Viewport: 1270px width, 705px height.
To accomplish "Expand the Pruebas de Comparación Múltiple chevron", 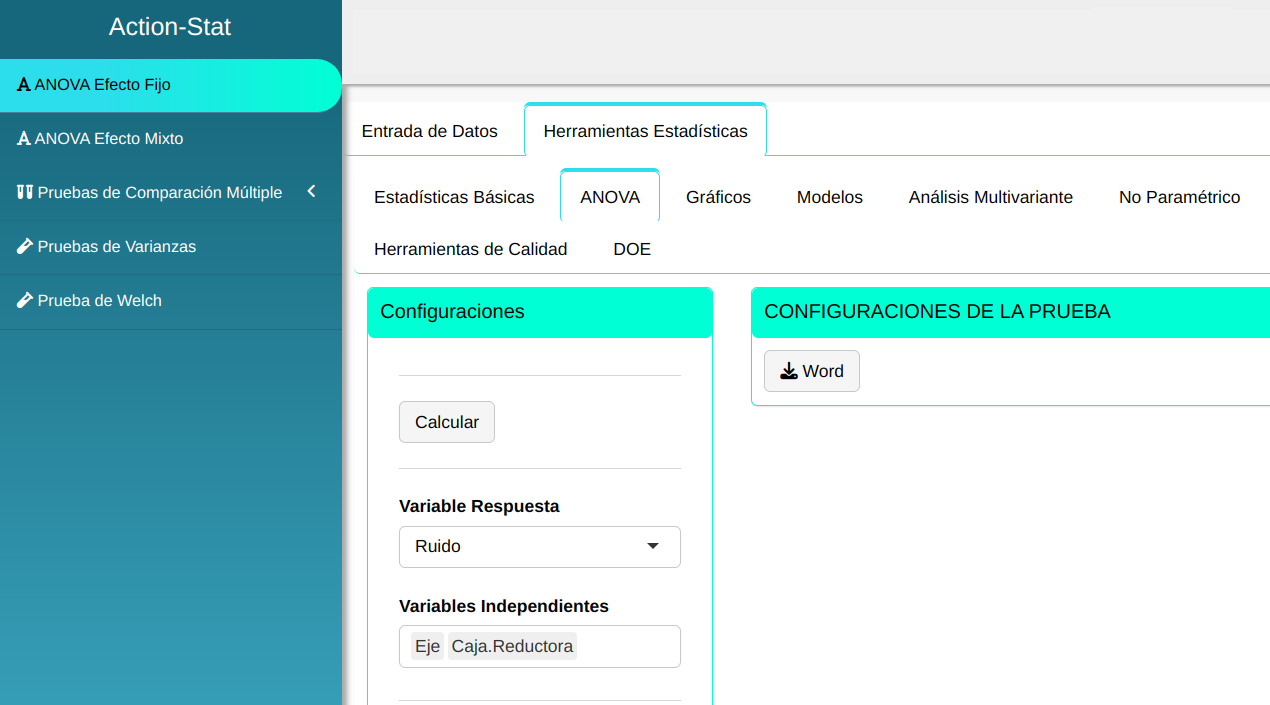I will tap(311, 192).
